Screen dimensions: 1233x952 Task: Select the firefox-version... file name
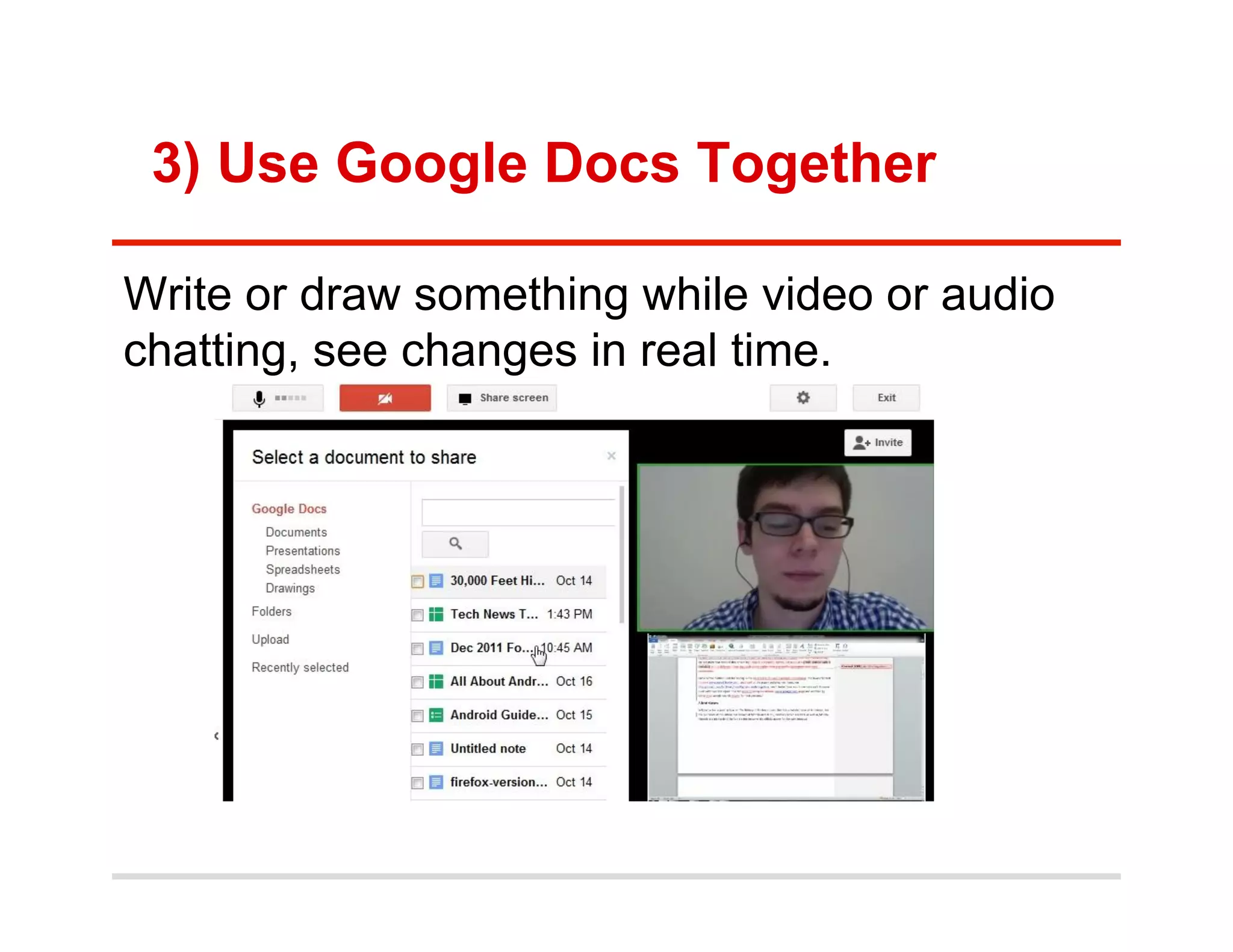499,782
